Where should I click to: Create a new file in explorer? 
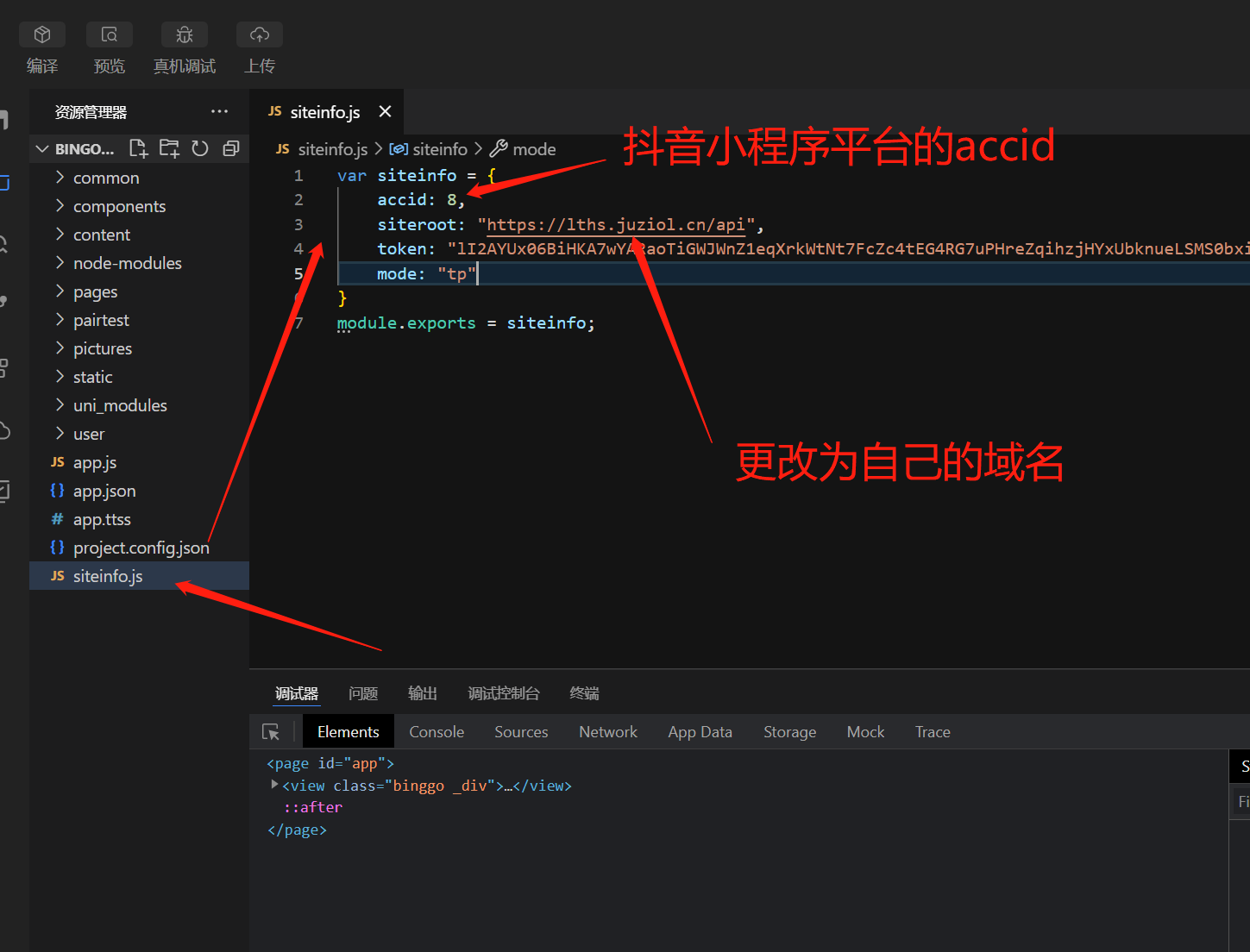(x=138, y=148)
